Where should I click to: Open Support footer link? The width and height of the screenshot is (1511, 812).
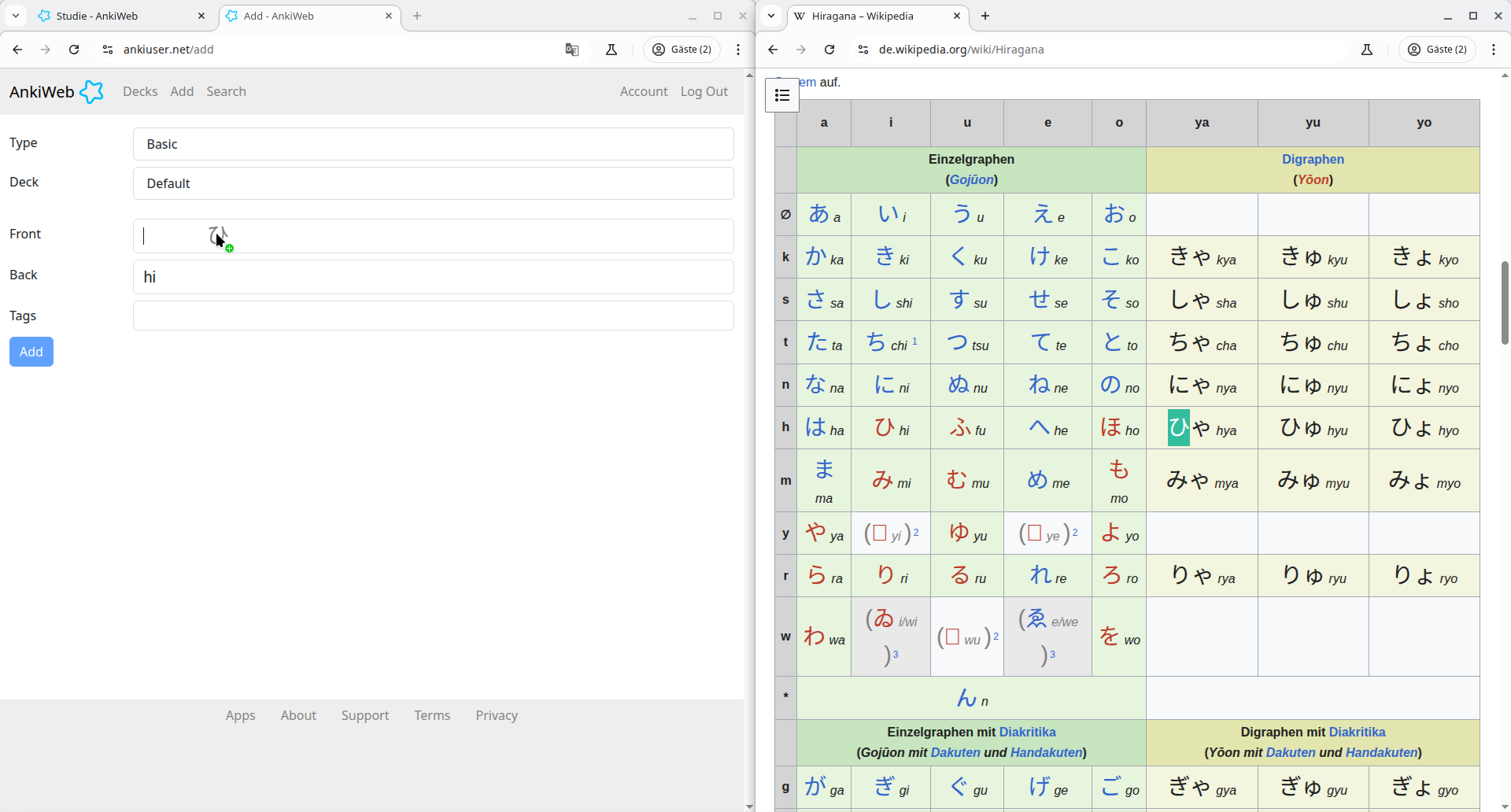point(365,715)
